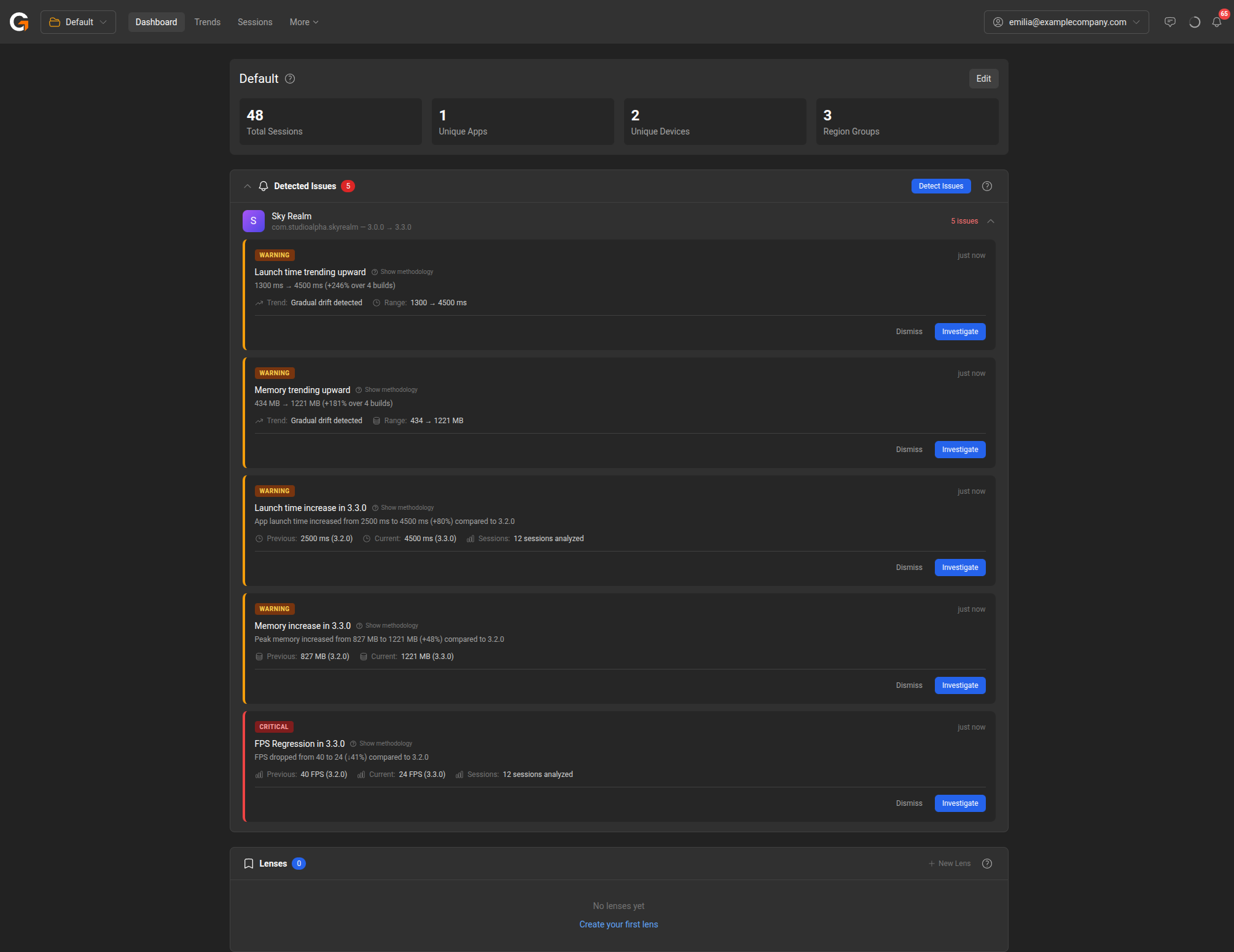Open the More menu in the navigation
Viewport: 1234px width, 952px height.
pos(303,22)
